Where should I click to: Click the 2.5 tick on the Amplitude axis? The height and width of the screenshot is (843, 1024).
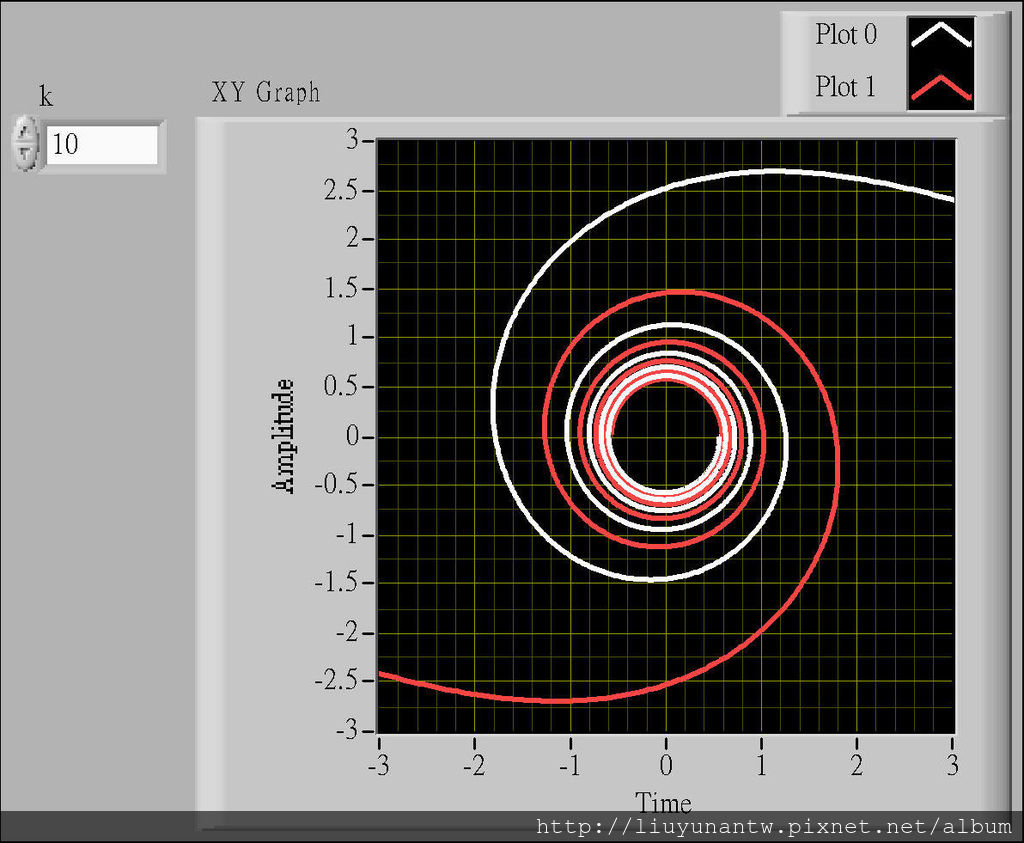tap(341, 191)
